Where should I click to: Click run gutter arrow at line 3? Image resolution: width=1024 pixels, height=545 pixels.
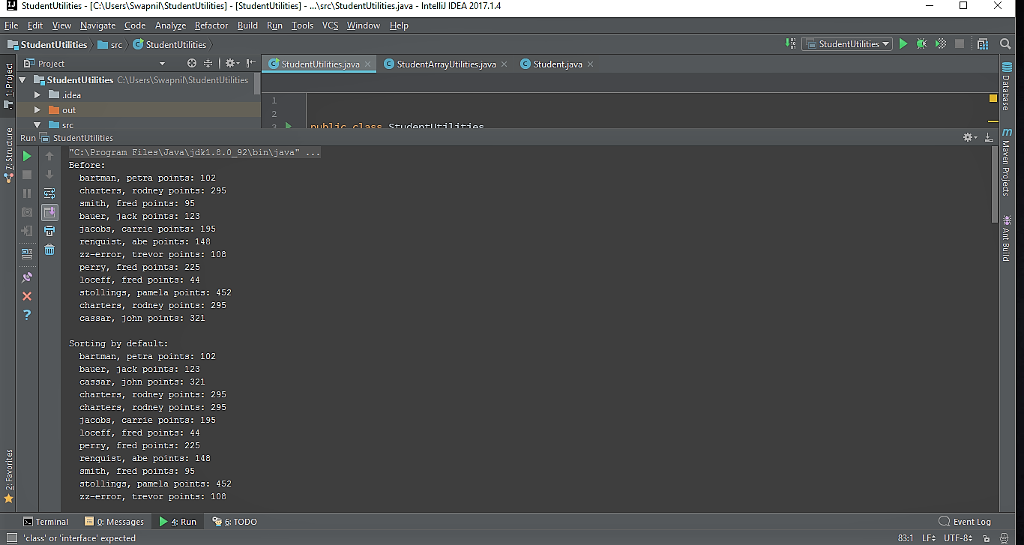point(289,125)
